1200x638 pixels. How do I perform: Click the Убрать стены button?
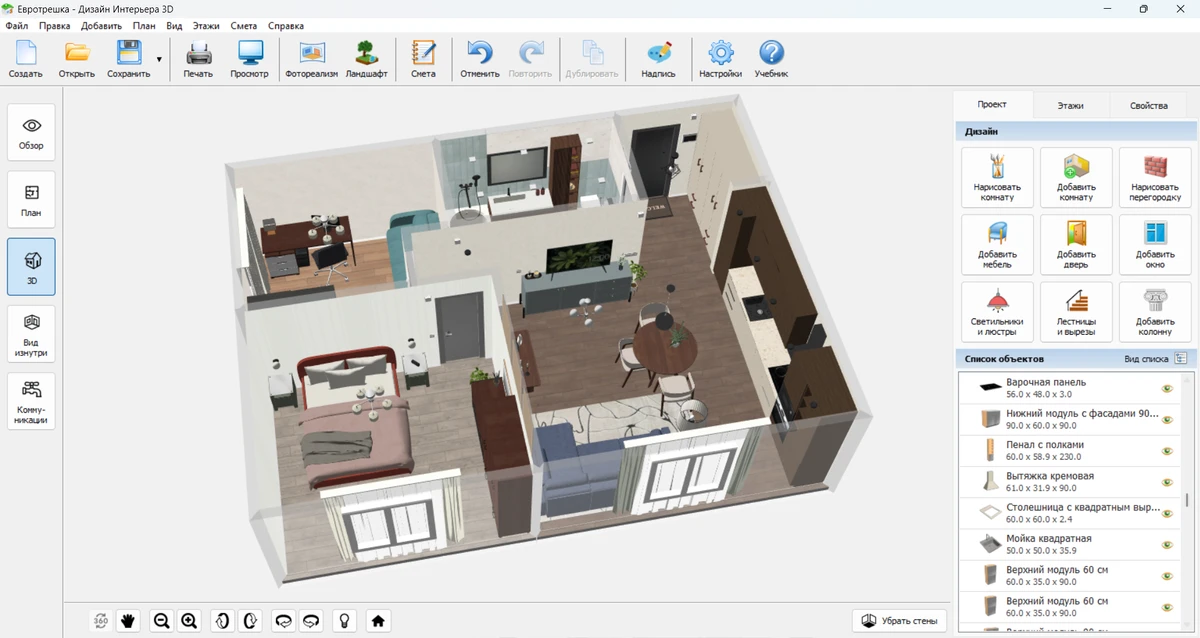click(899, 621)
